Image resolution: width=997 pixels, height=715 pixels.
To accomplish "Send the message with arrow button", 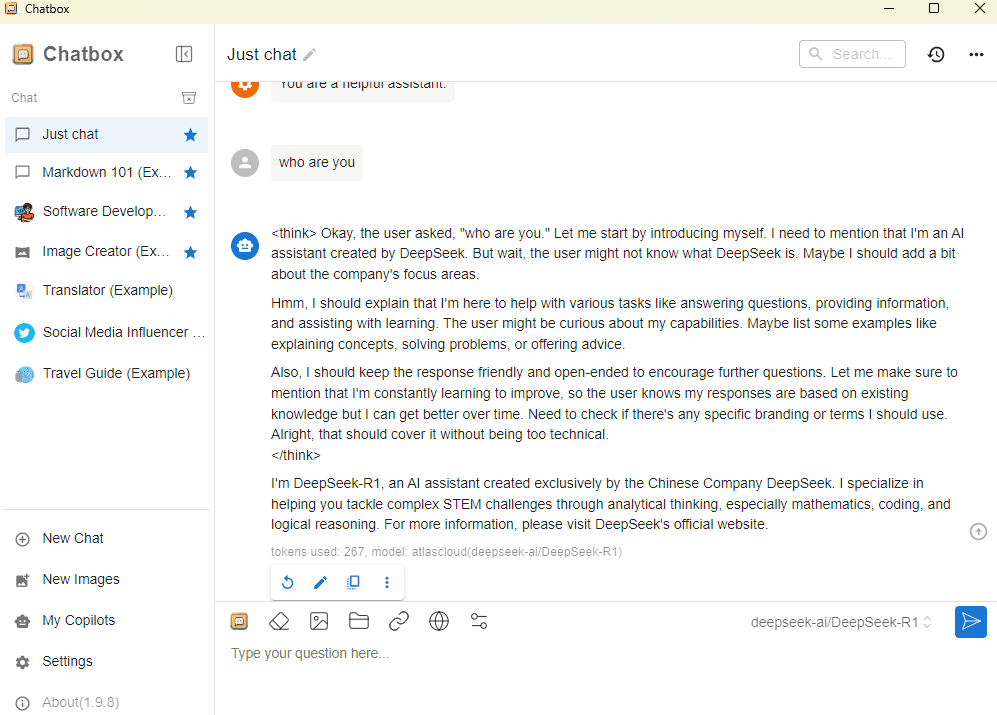I will tap(971, 621).
